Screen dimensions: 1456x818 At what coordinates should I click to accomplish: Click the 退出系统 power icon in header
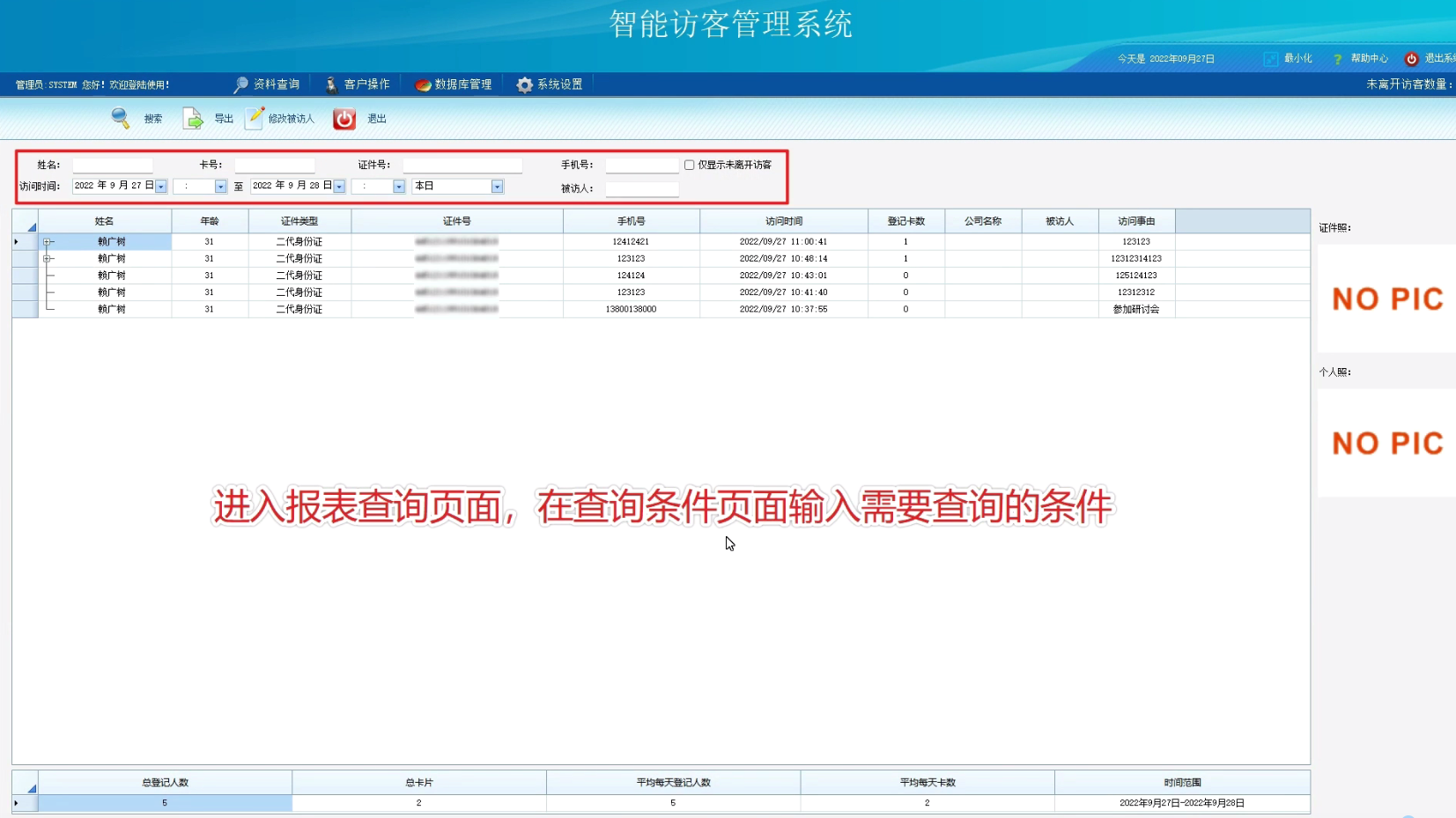(1411, 59)
